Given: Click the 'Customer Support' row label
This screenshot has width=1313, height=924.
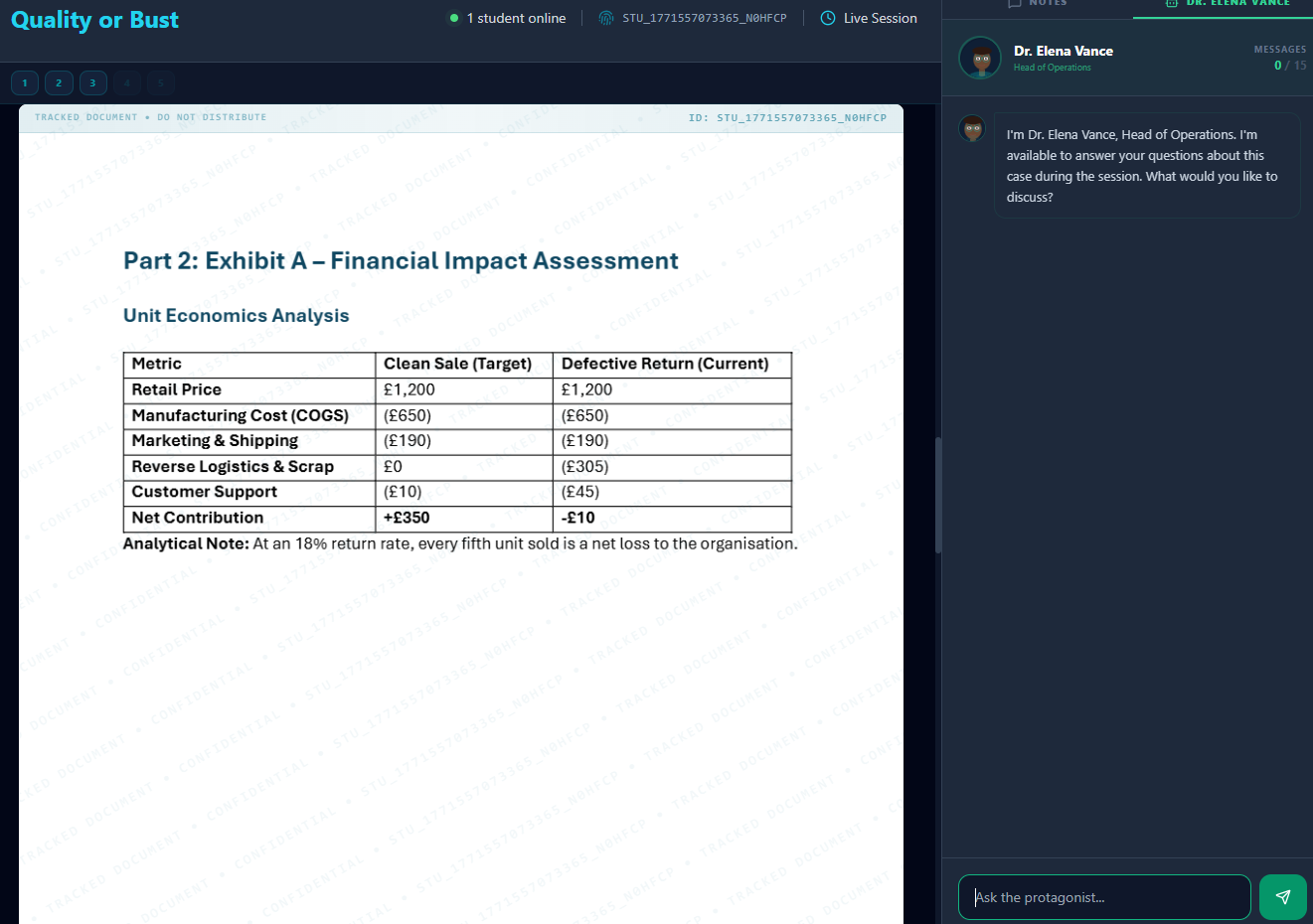Looking at the screenshot, I should point(204,492).
